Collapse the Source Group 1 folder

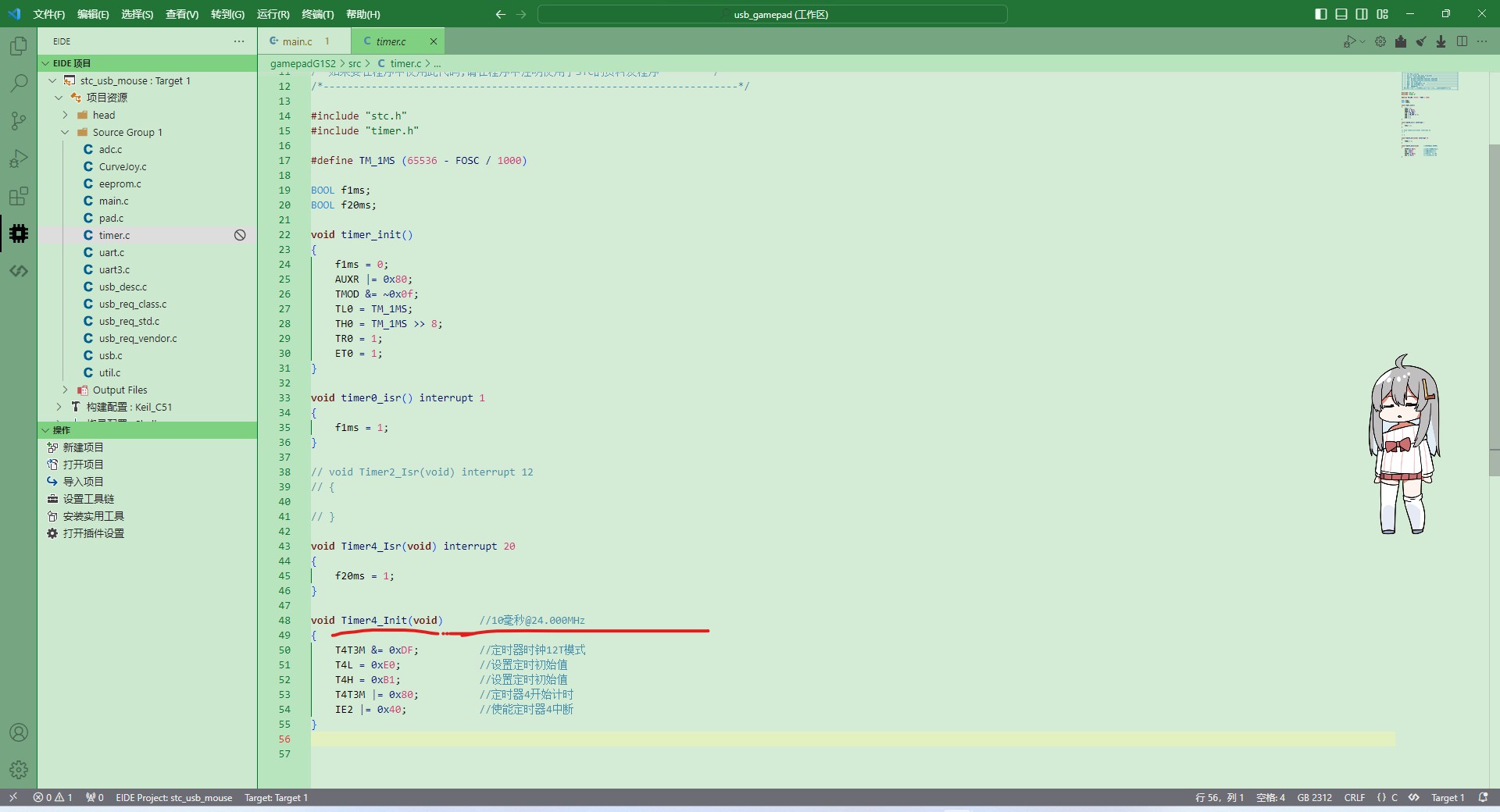(66, 132)
